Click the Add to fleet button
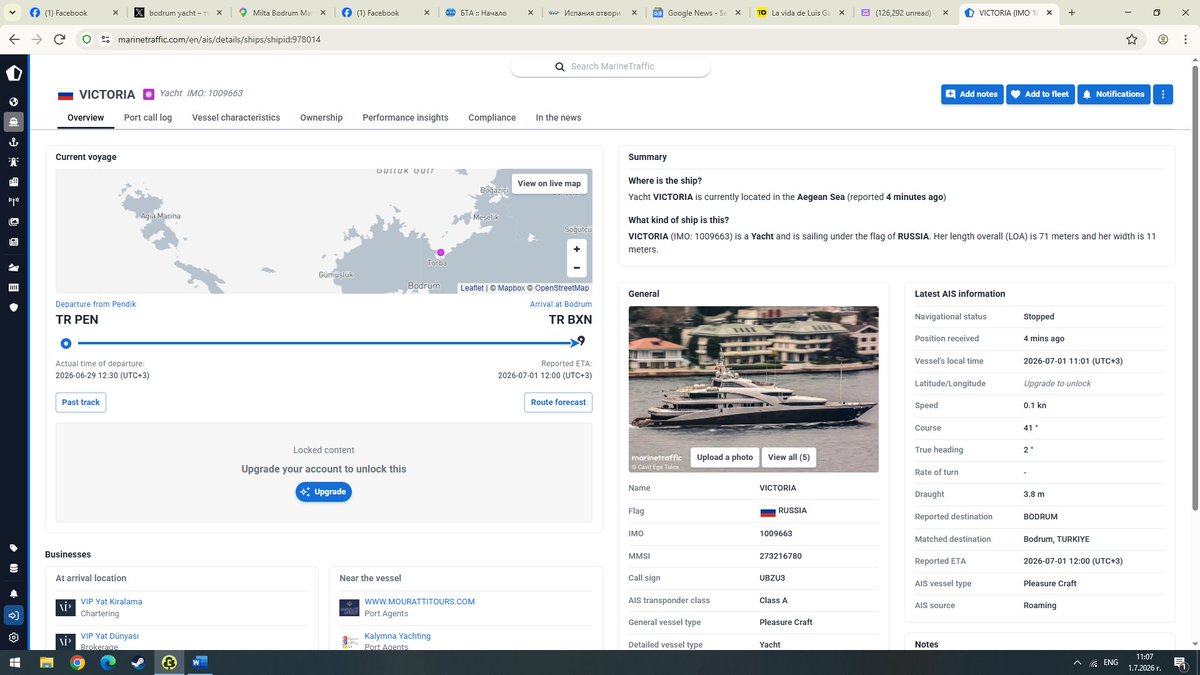The image size is (1200, 675). coord(1040,94)
